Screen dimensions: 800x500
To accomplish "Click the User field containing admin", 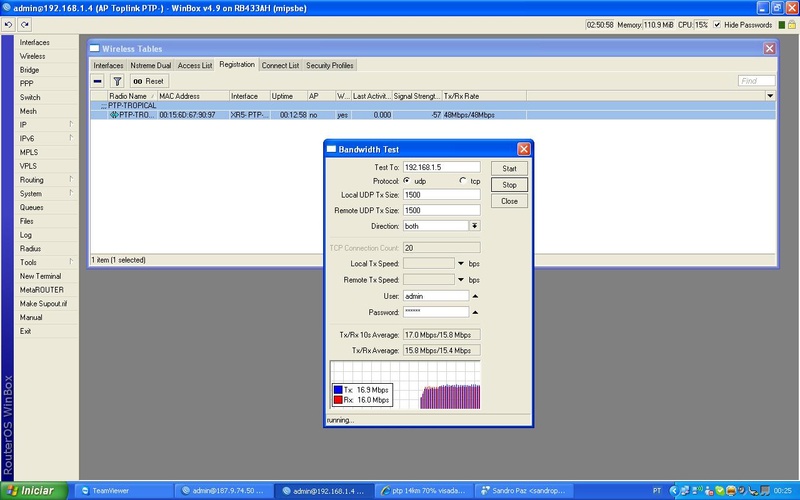I will (x=436, y=296).
